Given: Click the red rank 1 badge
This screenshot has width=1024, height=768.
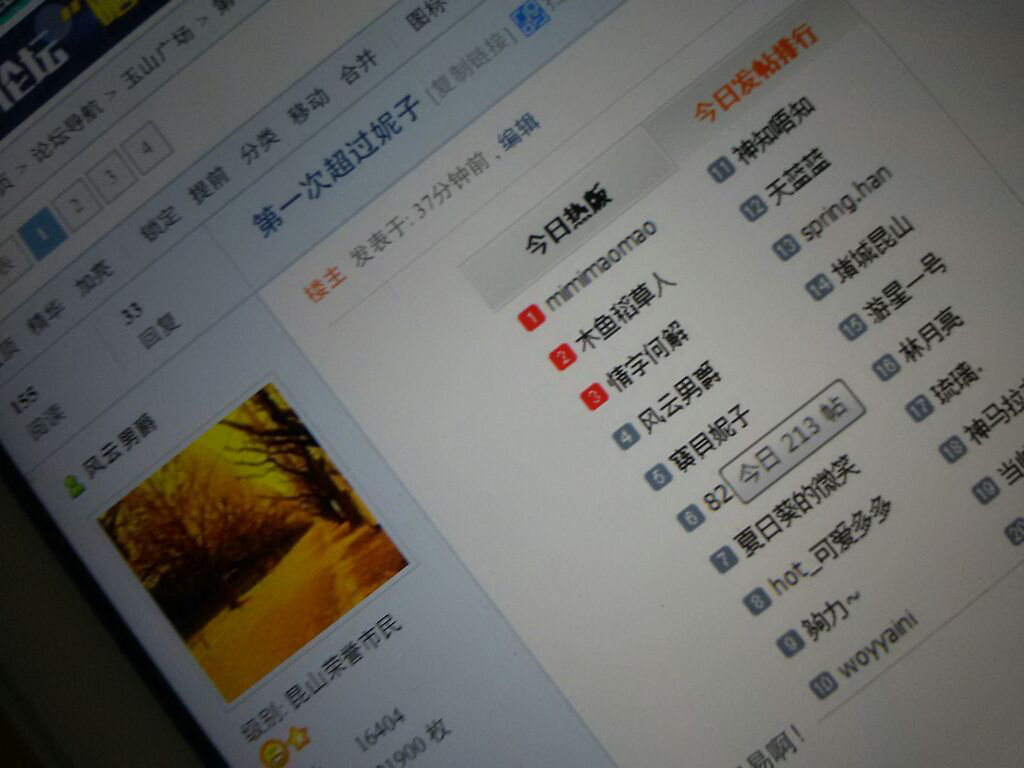Looking at the screenshot, I should [531, 317].
